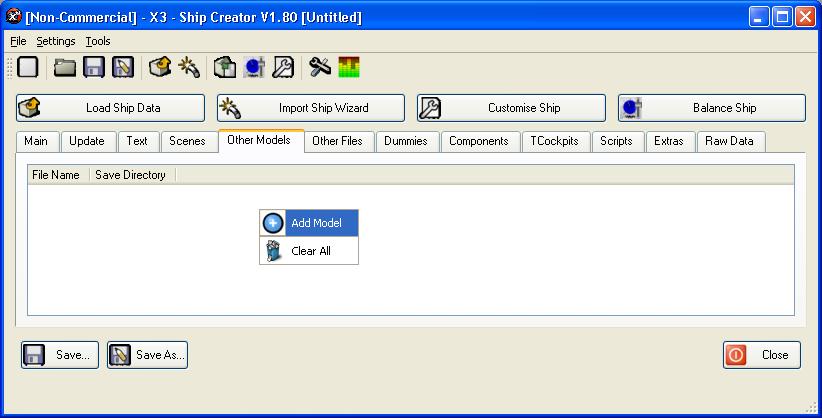Click the toolbar box icon with green arrow
This screenshot has height=418, width=822.
point(225,68)
